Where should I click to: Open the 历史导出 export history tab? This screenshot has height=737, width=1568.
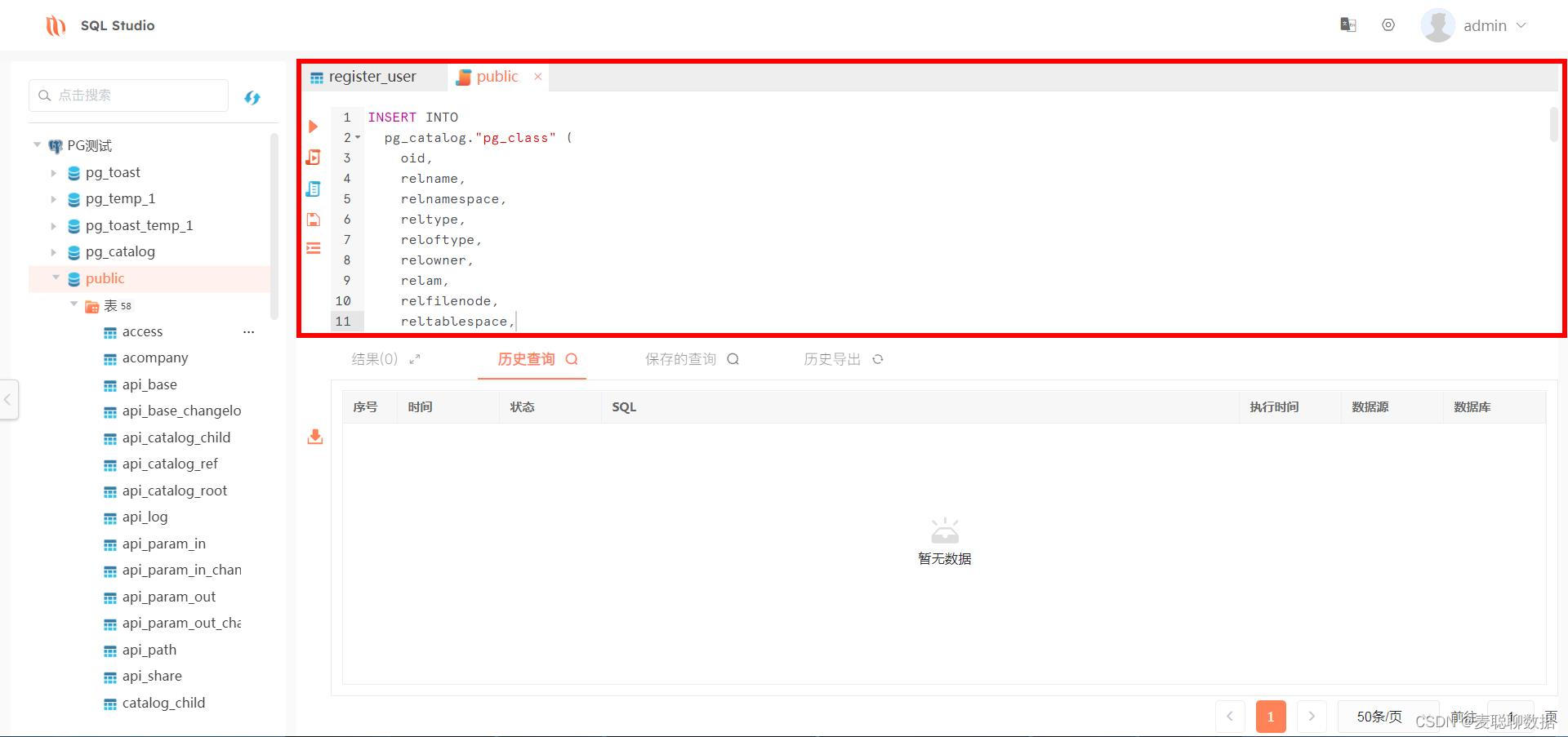(832, 359)
